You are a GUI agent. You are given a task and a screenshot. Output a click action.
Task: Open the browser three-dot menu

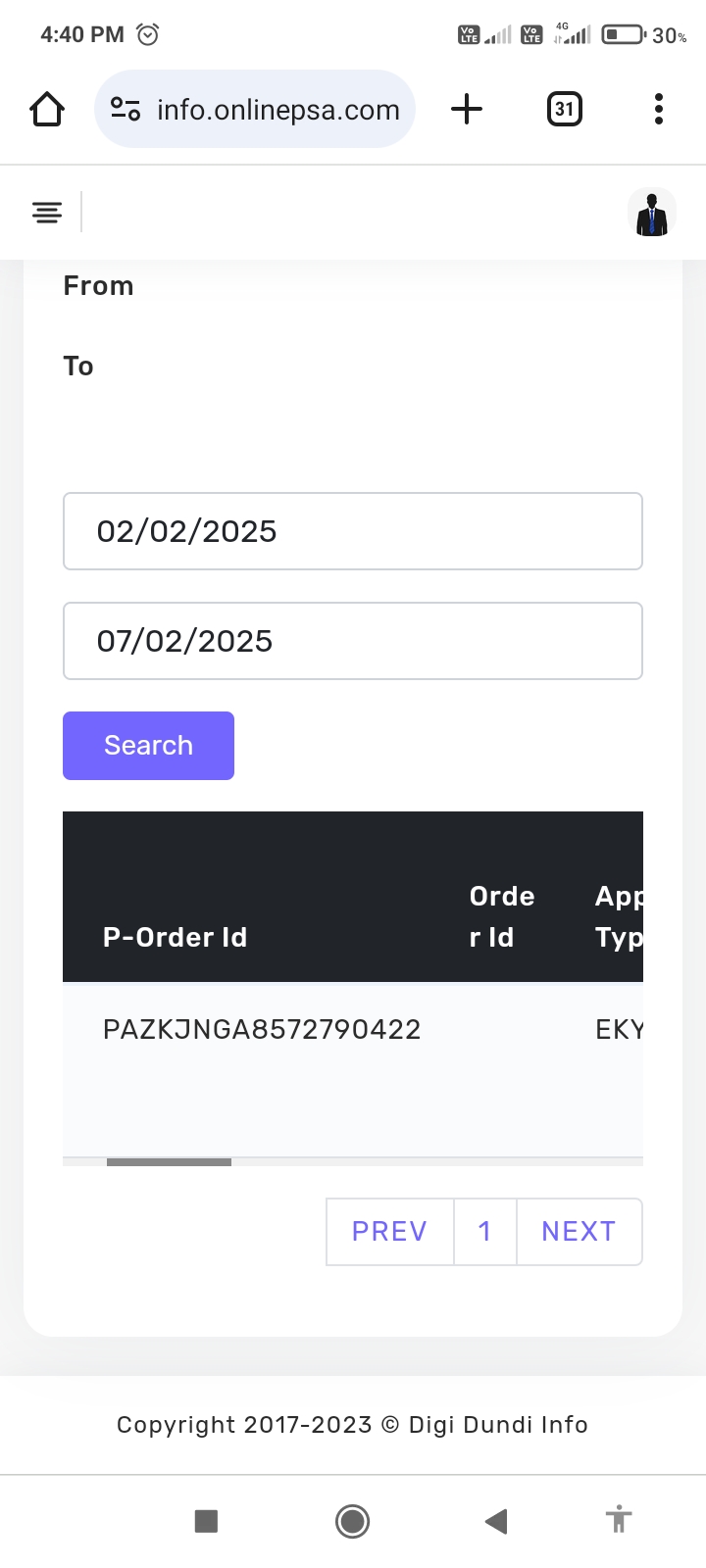(658, 109)
